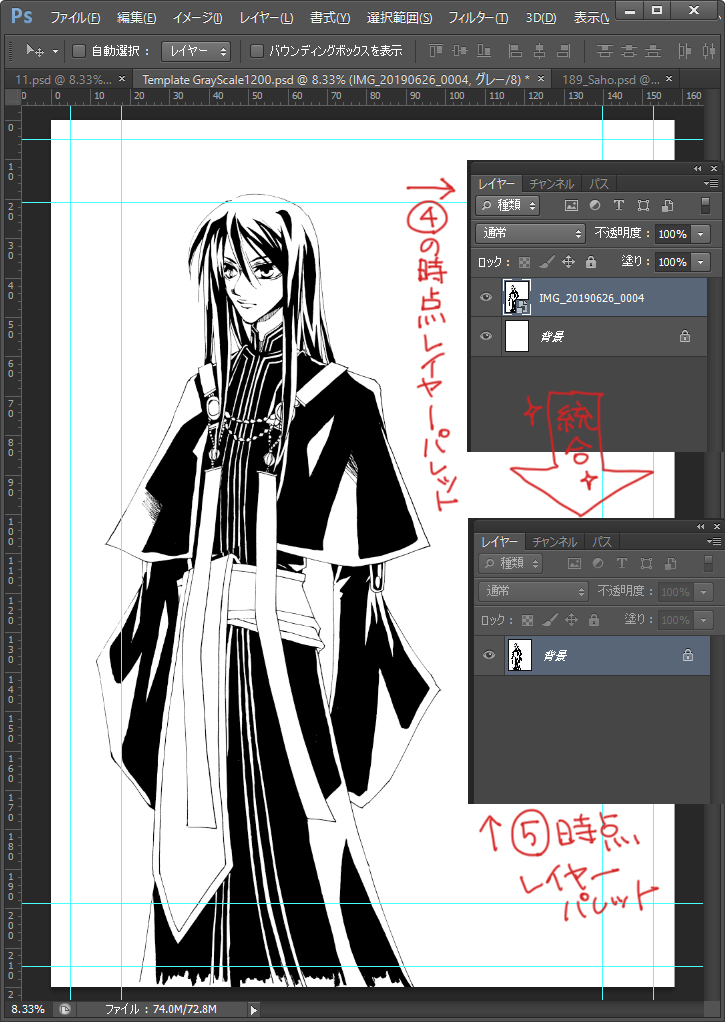This screenshot has width=725, height=1022.
Task: Click the align horizontal centers icon
Action: [539, 50]
